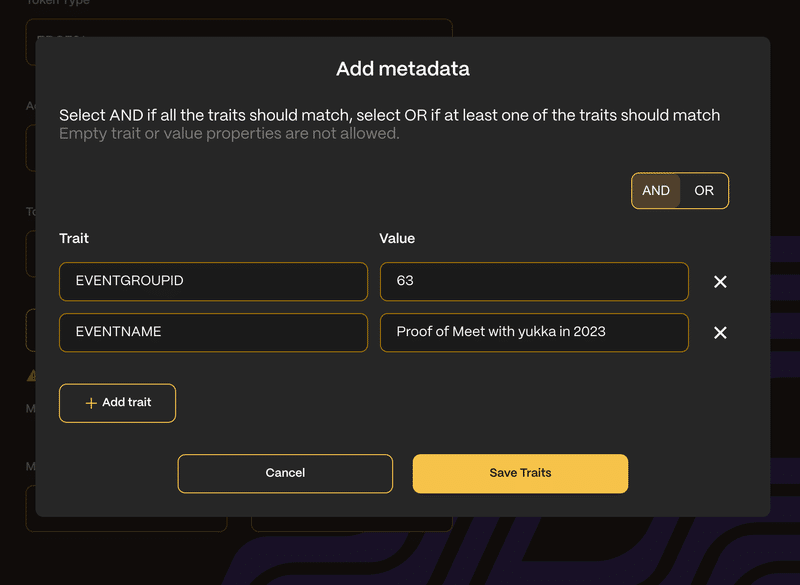800x585 pixels.
Task: Focus the EVENTGROUPID trait field
Action: click(x=213, y=281)
